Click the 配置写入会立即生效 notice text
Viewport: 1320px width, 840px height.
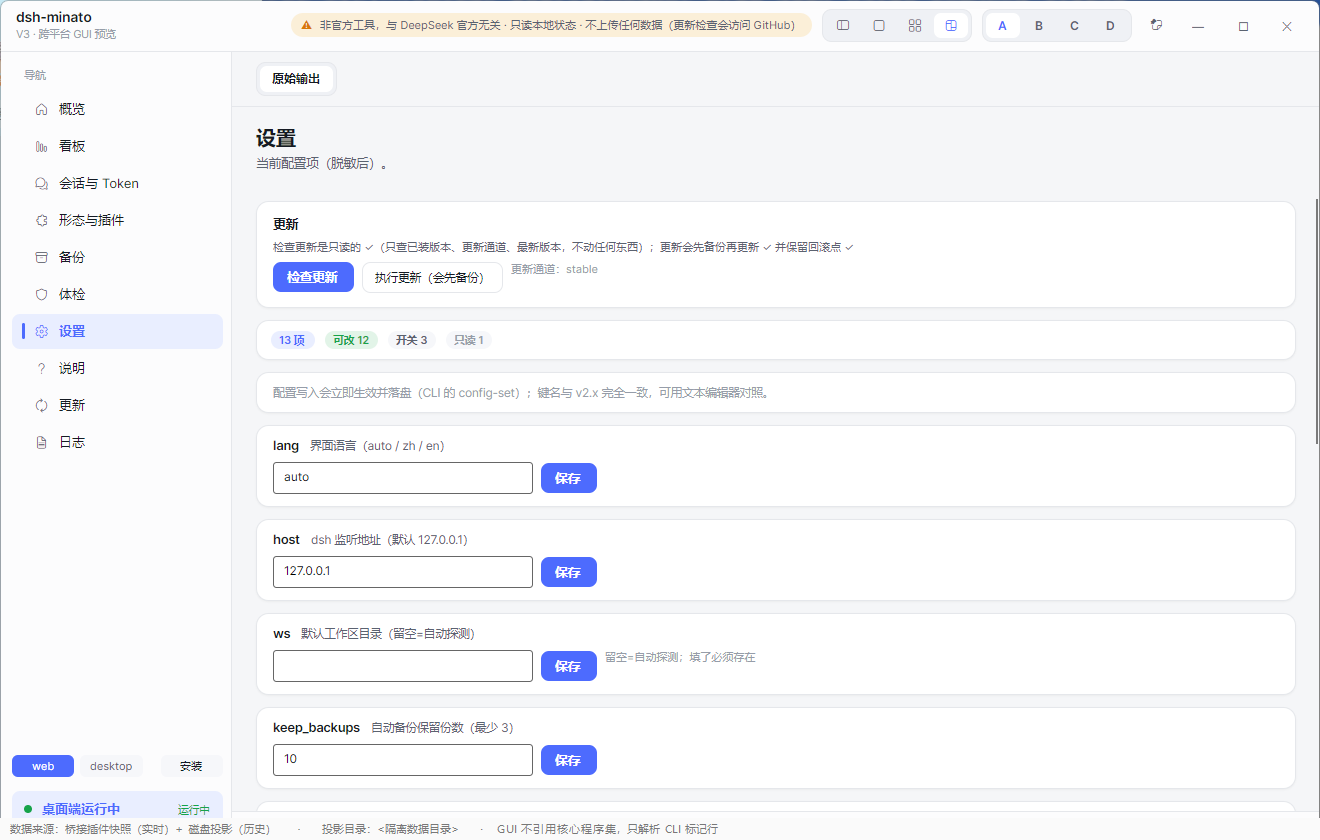521,393
